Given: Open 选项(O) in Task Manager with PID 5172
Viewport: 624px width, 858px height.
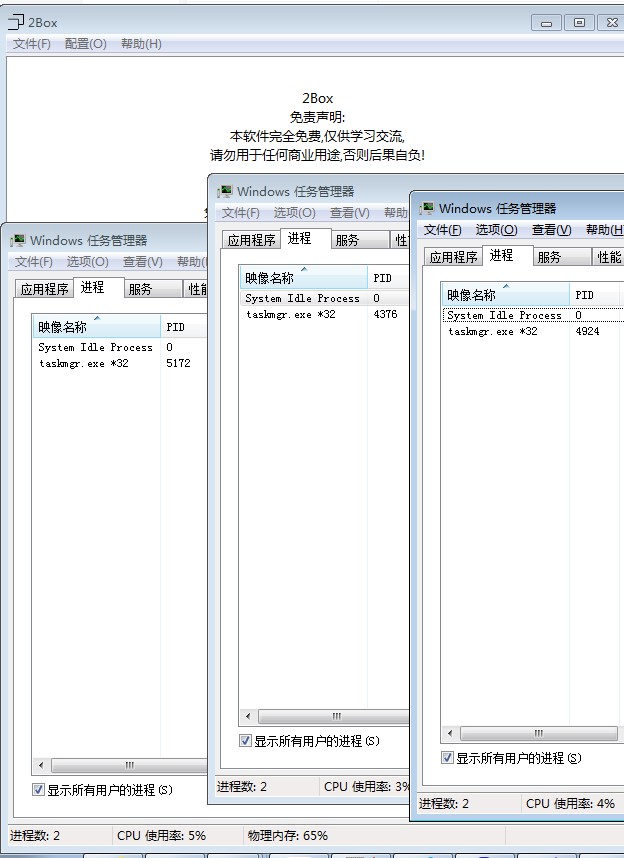Looking at the screenshot, I should (x=88, y=262).
